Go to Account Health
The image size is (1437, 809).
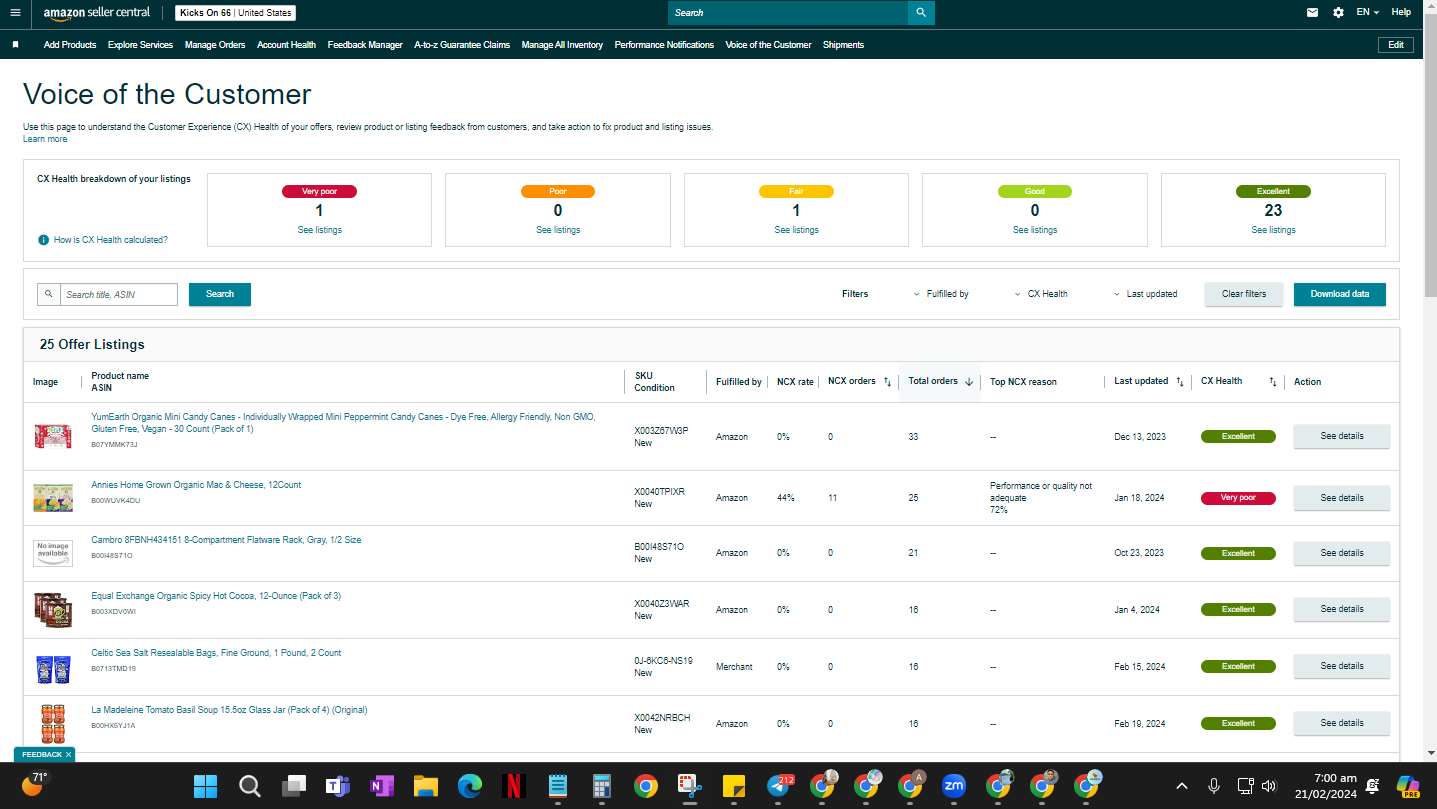(x=286, y=45)
